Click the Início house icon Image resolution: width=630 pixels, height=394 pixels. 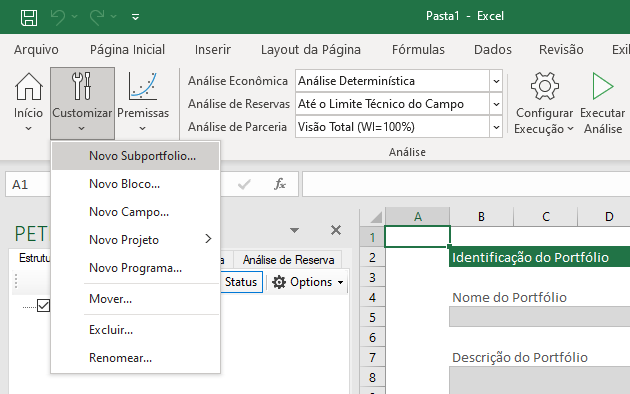pyautogui.click(x=29, y=86)
